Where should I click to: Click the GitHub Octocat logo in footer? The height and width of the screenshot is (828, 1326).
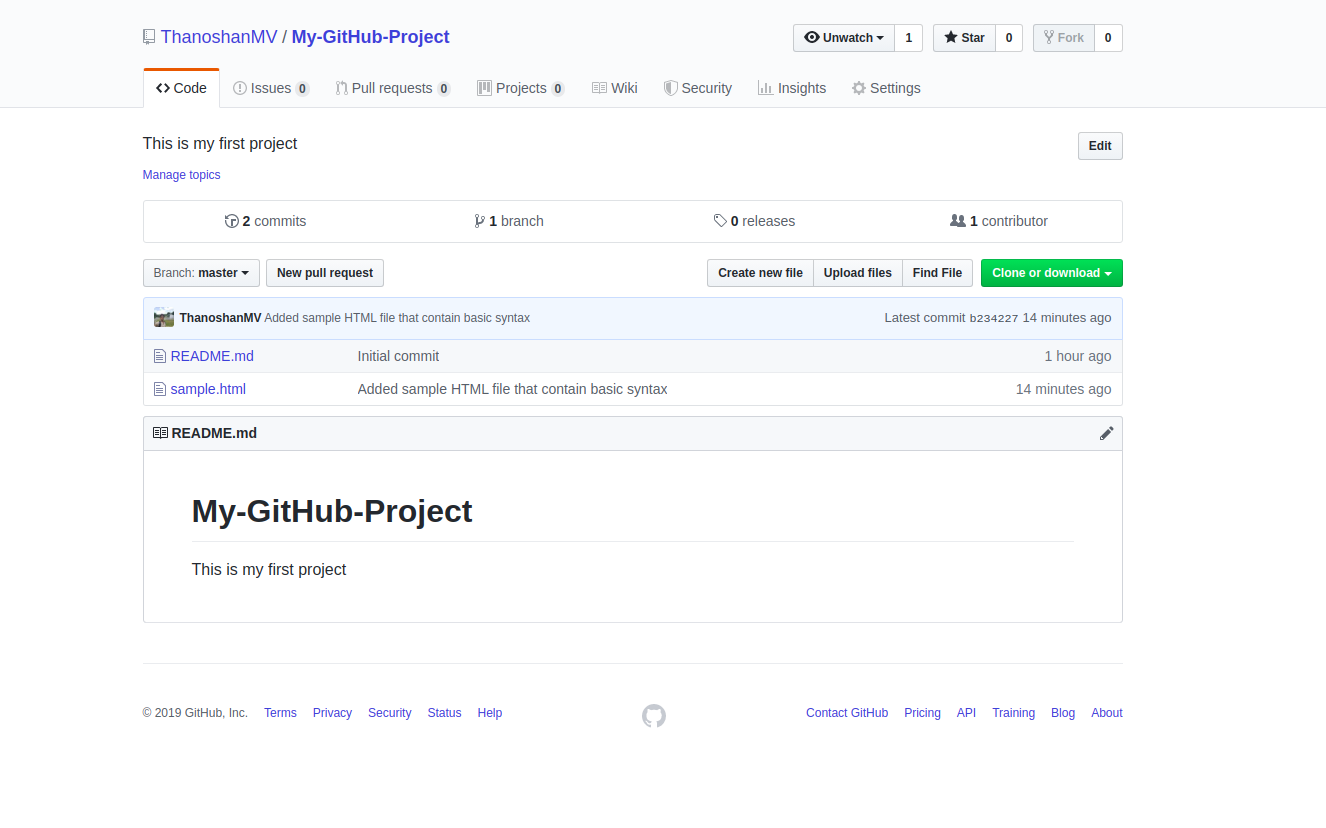[653, 715]
